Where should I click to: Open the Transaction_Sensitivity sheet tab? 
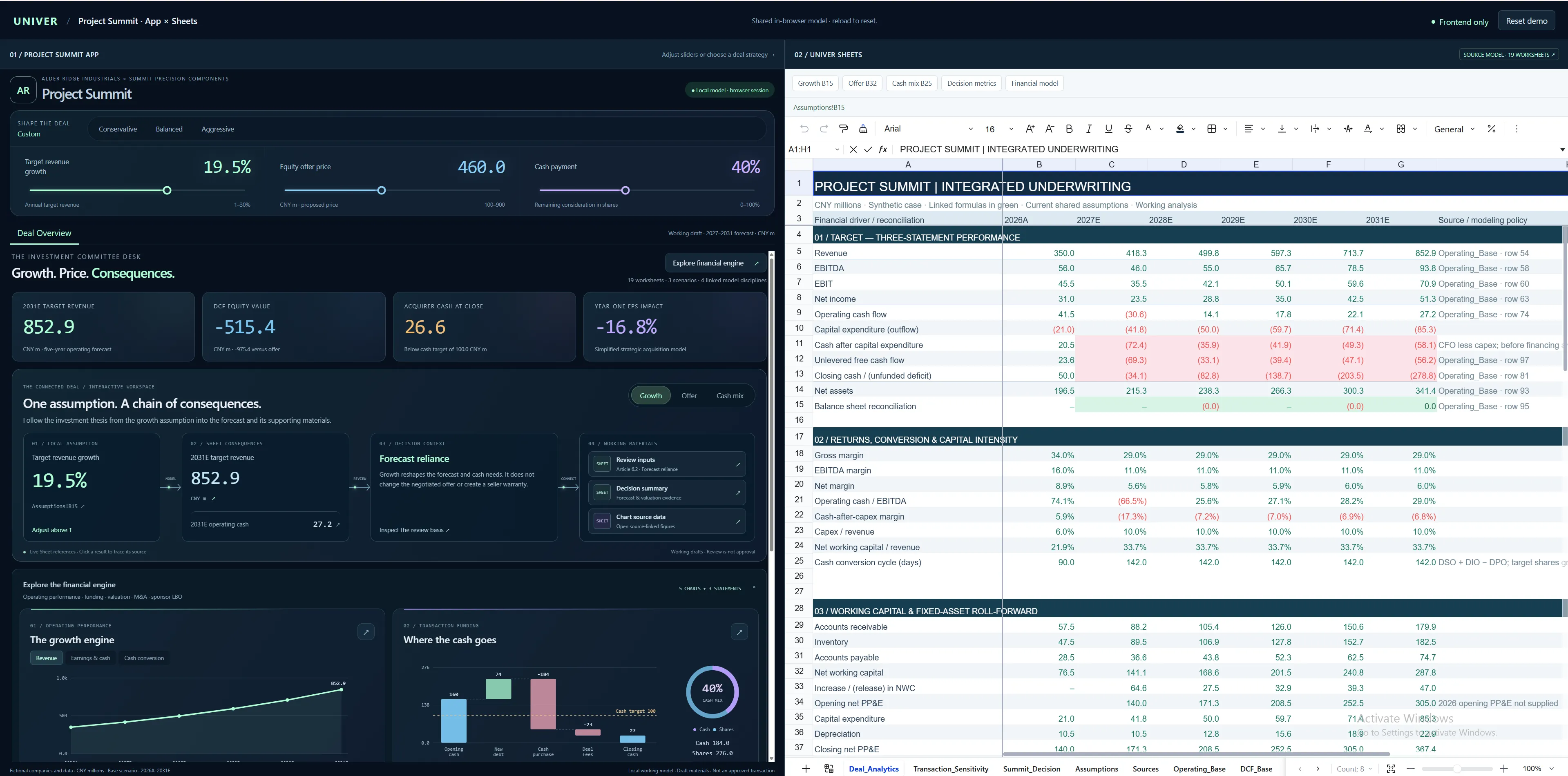tap(951, 769)
